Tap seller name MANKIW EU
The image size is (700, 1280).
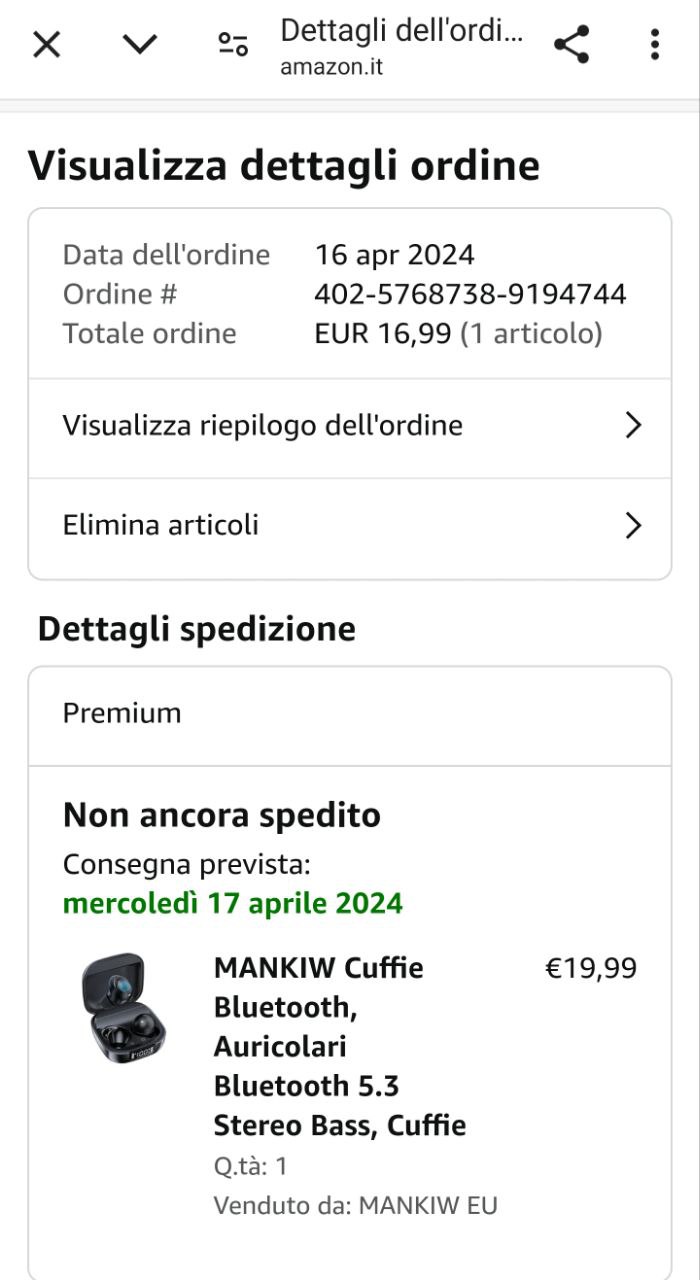point(427,1205)
